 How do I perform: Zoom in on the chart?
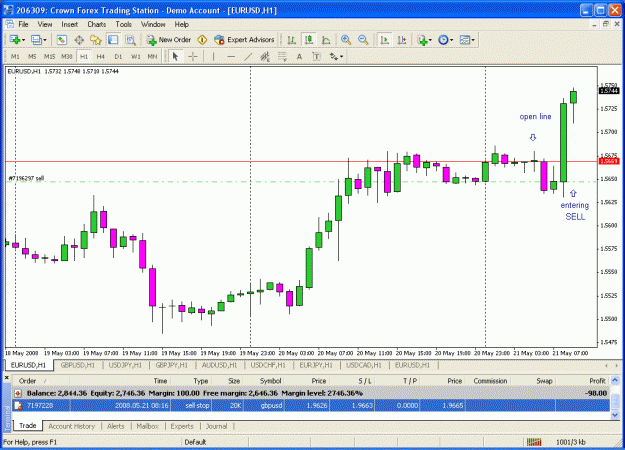(346, 40)
